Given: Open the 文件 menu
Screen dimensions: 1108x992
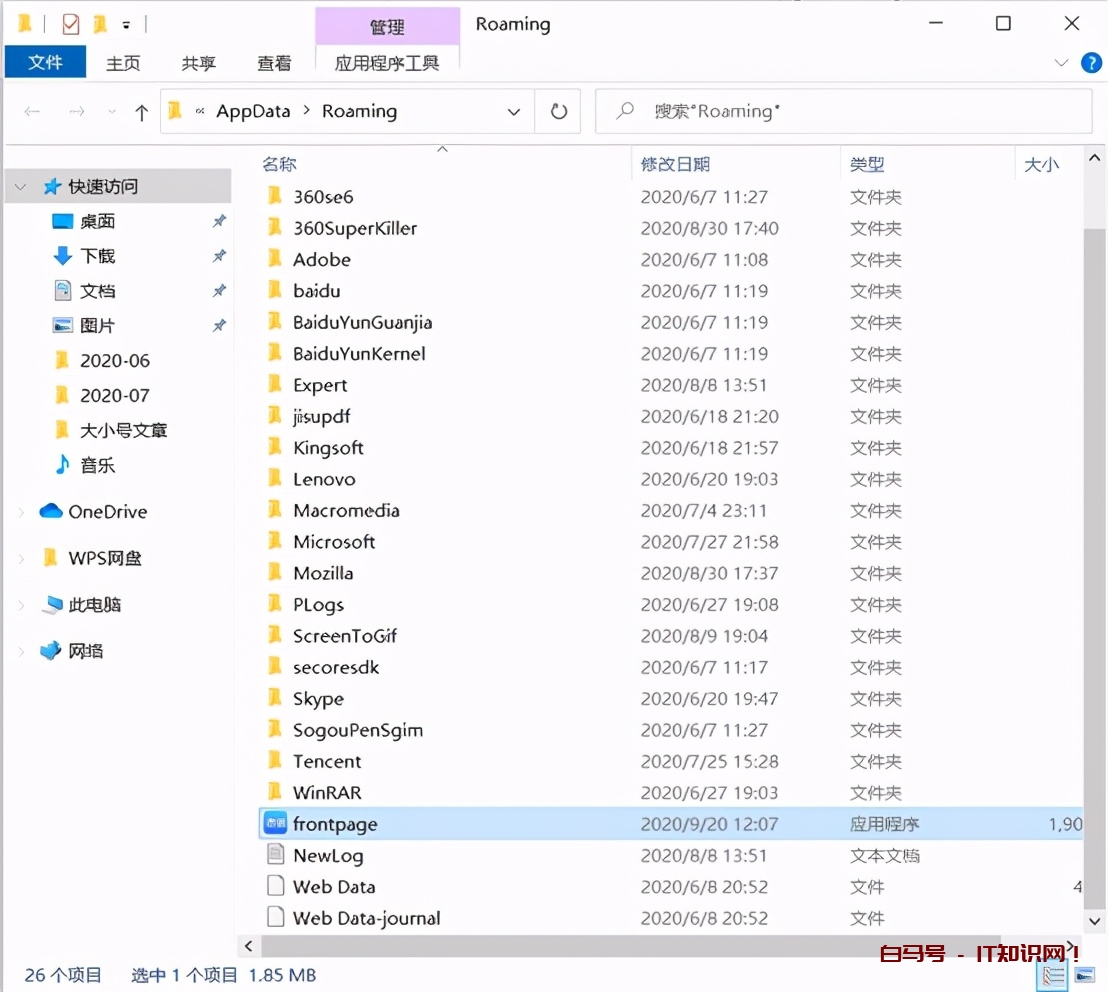Looking at the screenshot, I should 45,62.
